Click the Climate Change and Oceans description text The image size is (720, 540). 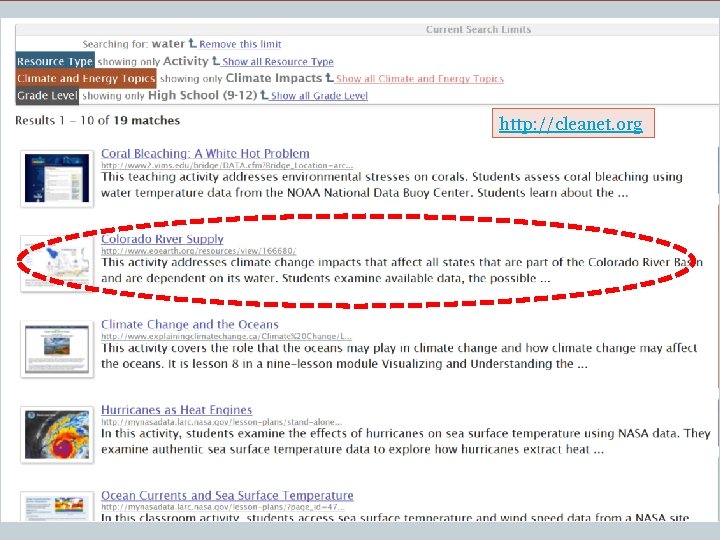(399, 356)
